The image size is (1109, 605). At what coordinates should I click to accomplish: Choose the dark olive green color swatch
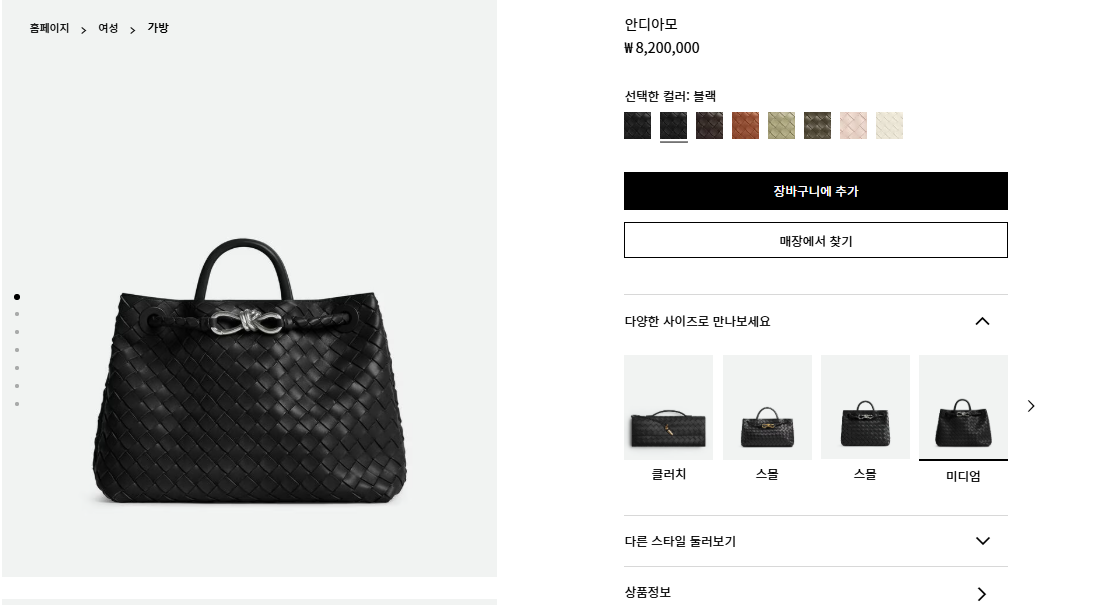coord(817,125)
